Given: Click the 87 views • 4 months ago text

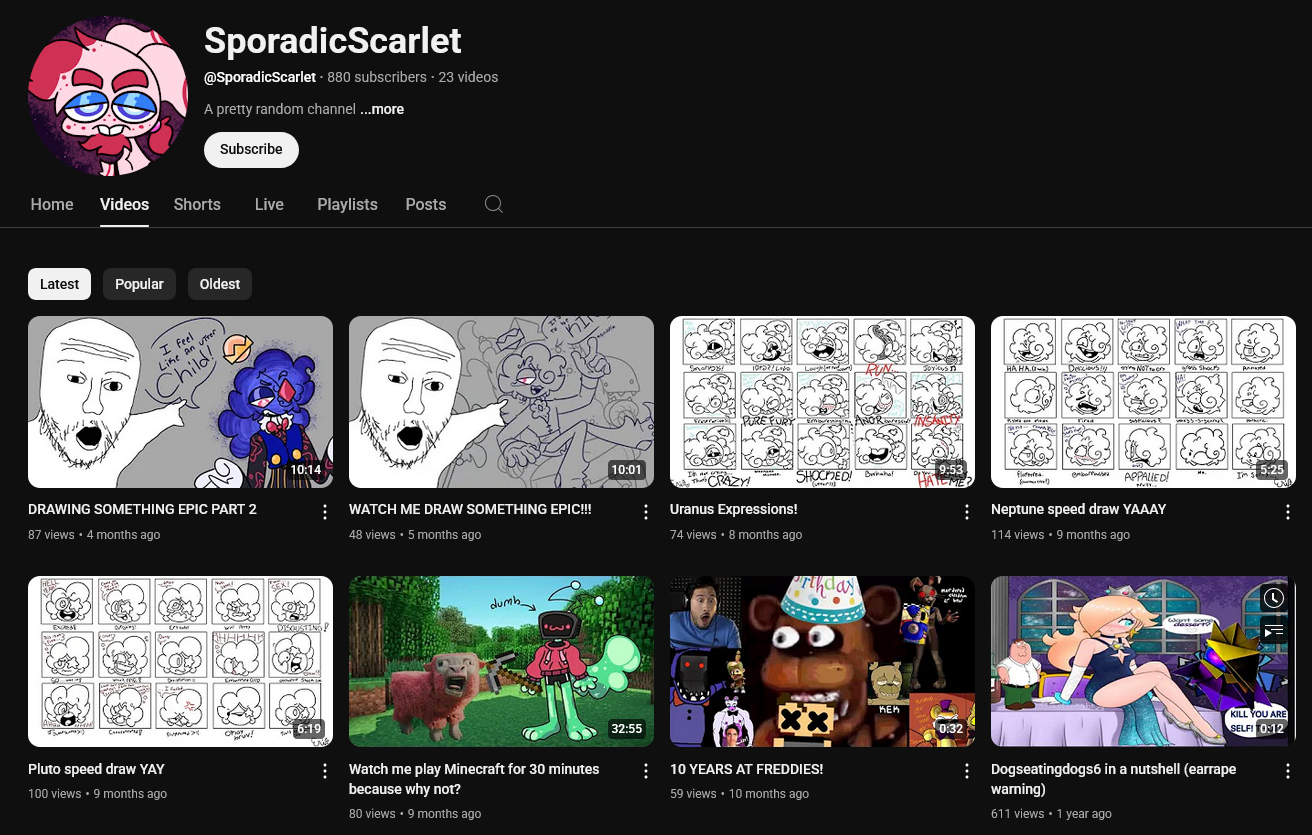Looking at the screenshot, I should [x=94, y=535].
